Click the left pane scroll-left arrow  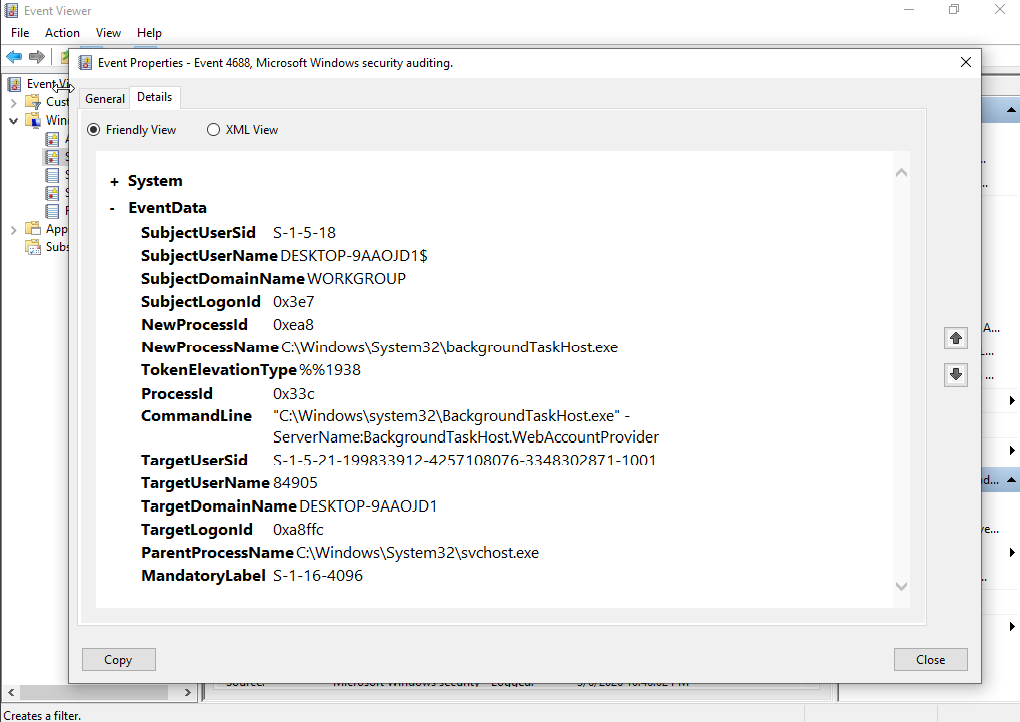pyautogui.click(x=11, y=692)
